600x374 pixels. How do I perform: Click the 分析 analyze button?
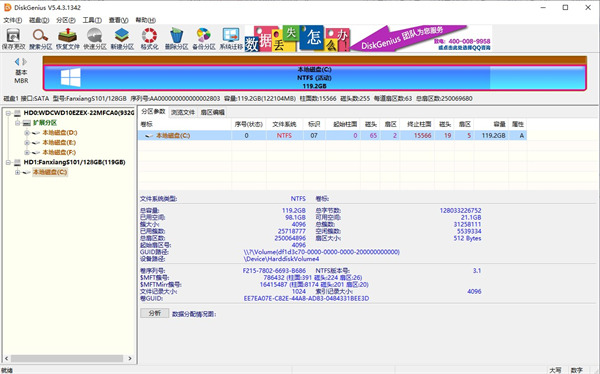[155, 313]
